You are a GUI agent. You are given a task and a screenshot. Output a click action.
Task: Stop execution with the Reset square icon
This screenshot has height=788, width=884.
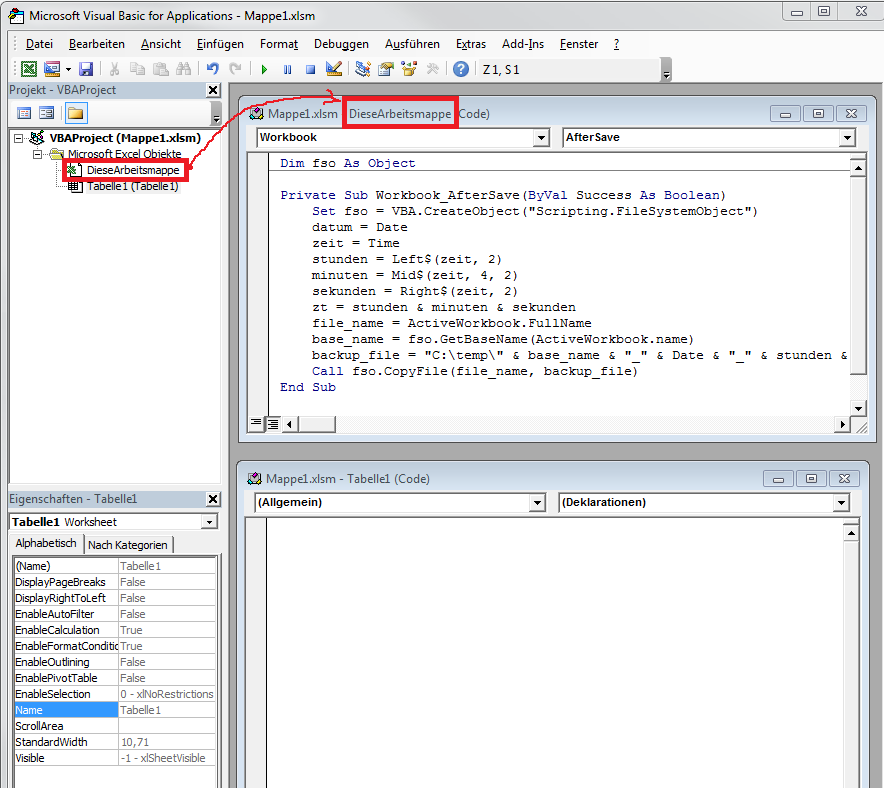(310, 69)
